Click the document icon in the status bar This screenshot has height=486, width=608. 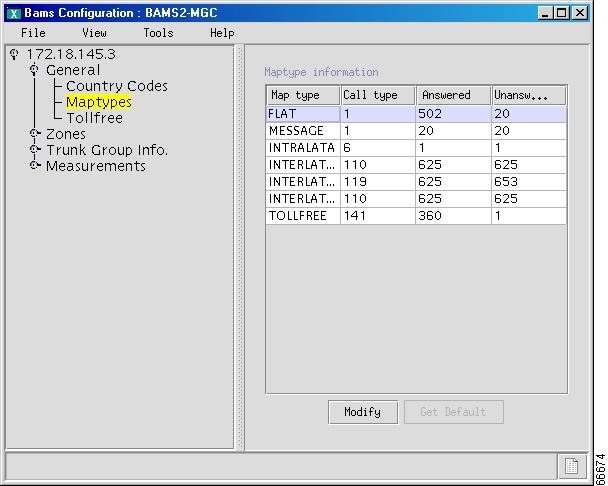[570, 466]
